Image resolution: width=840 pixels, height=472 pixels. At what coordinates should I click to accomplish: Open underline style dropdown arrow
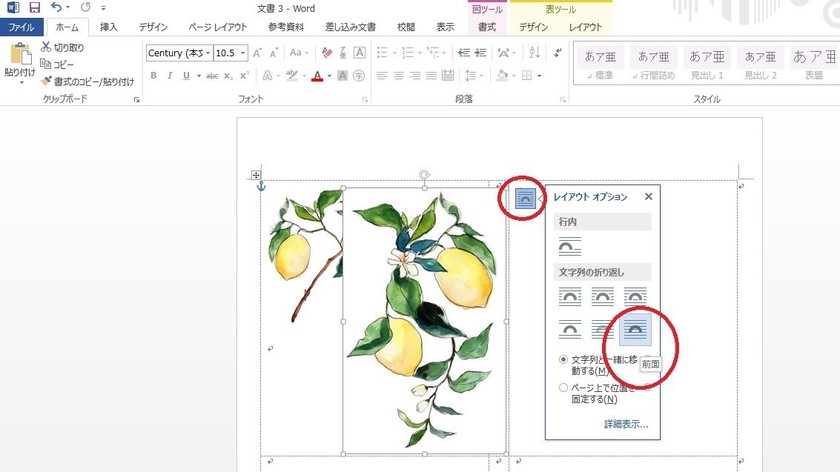click(199, 76)
